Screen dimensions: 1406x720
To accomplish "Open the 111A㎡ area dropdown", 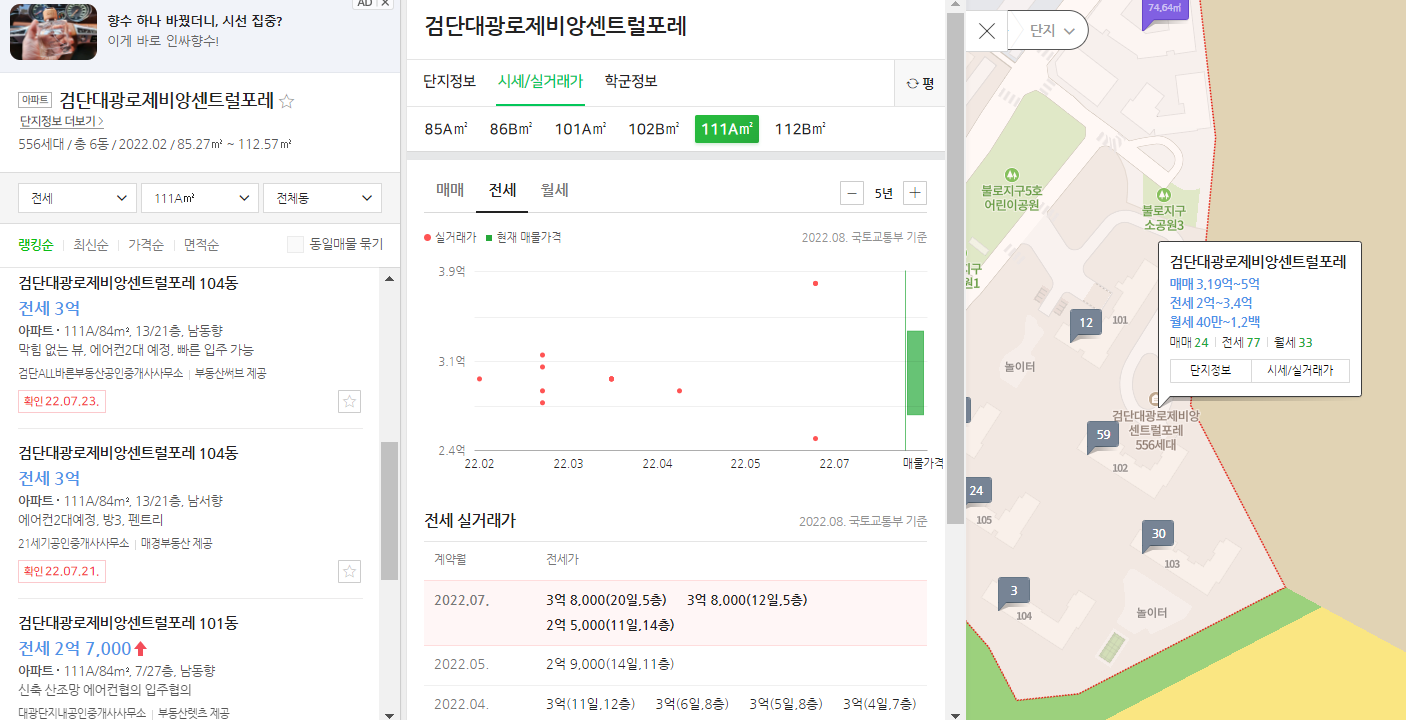I will click(200, 198).
